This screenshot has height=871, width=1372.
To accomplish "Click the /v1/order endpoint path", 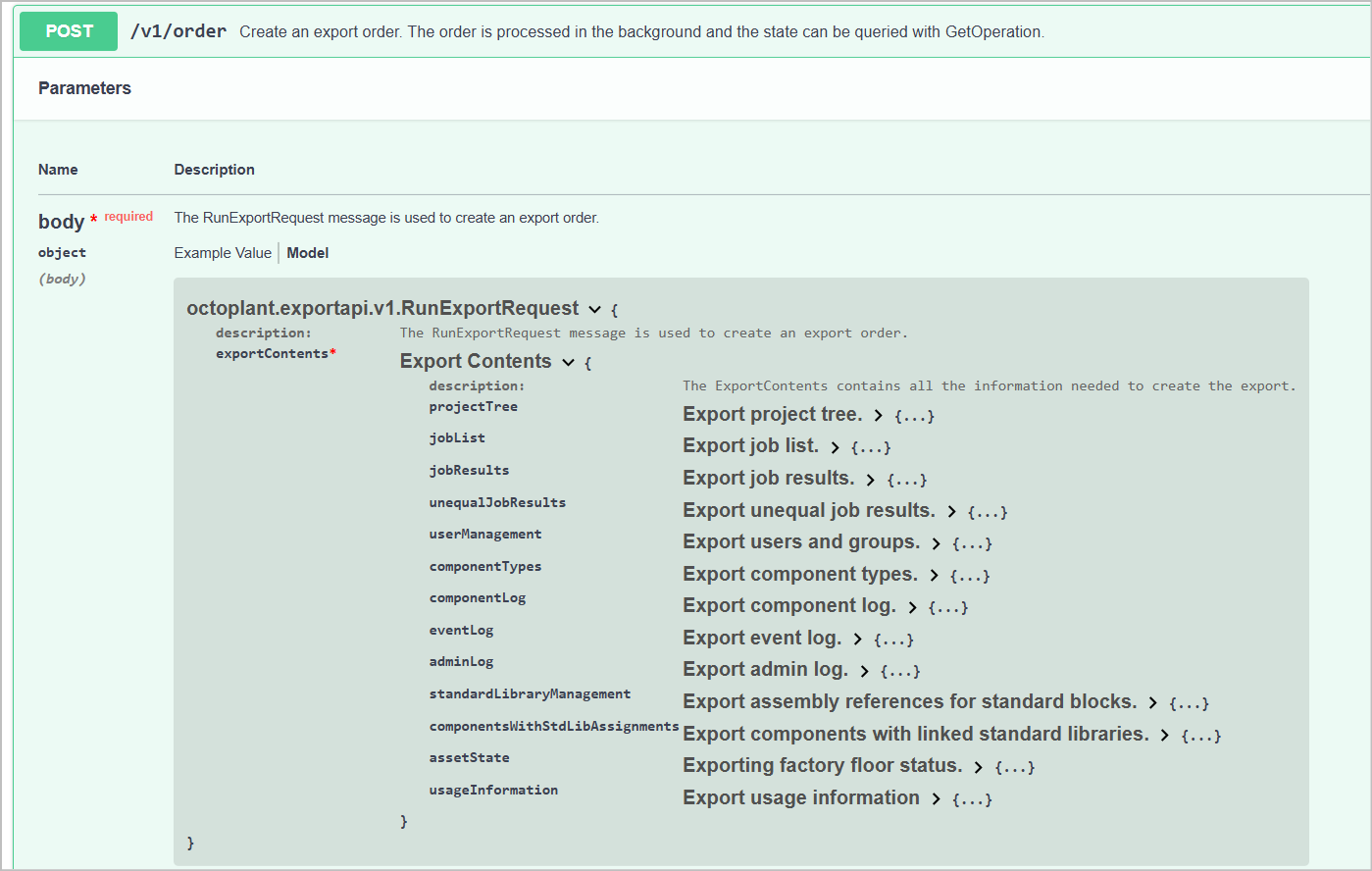I will [x=178, y=31].
